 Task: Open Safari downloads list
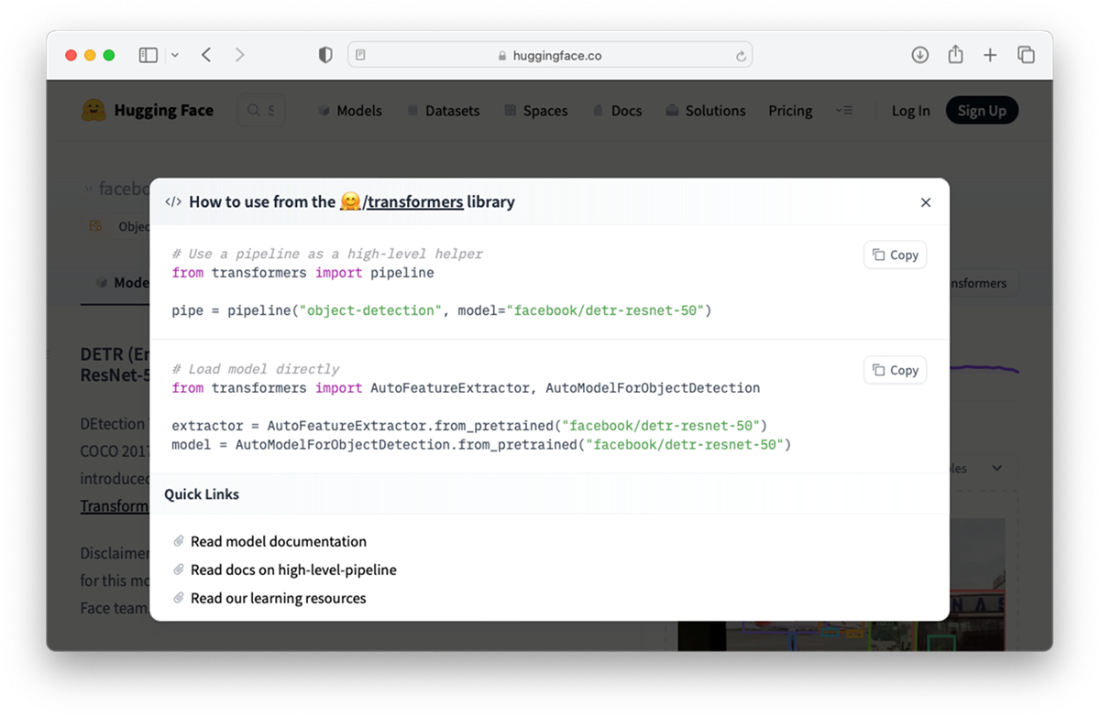click(920, 56)
